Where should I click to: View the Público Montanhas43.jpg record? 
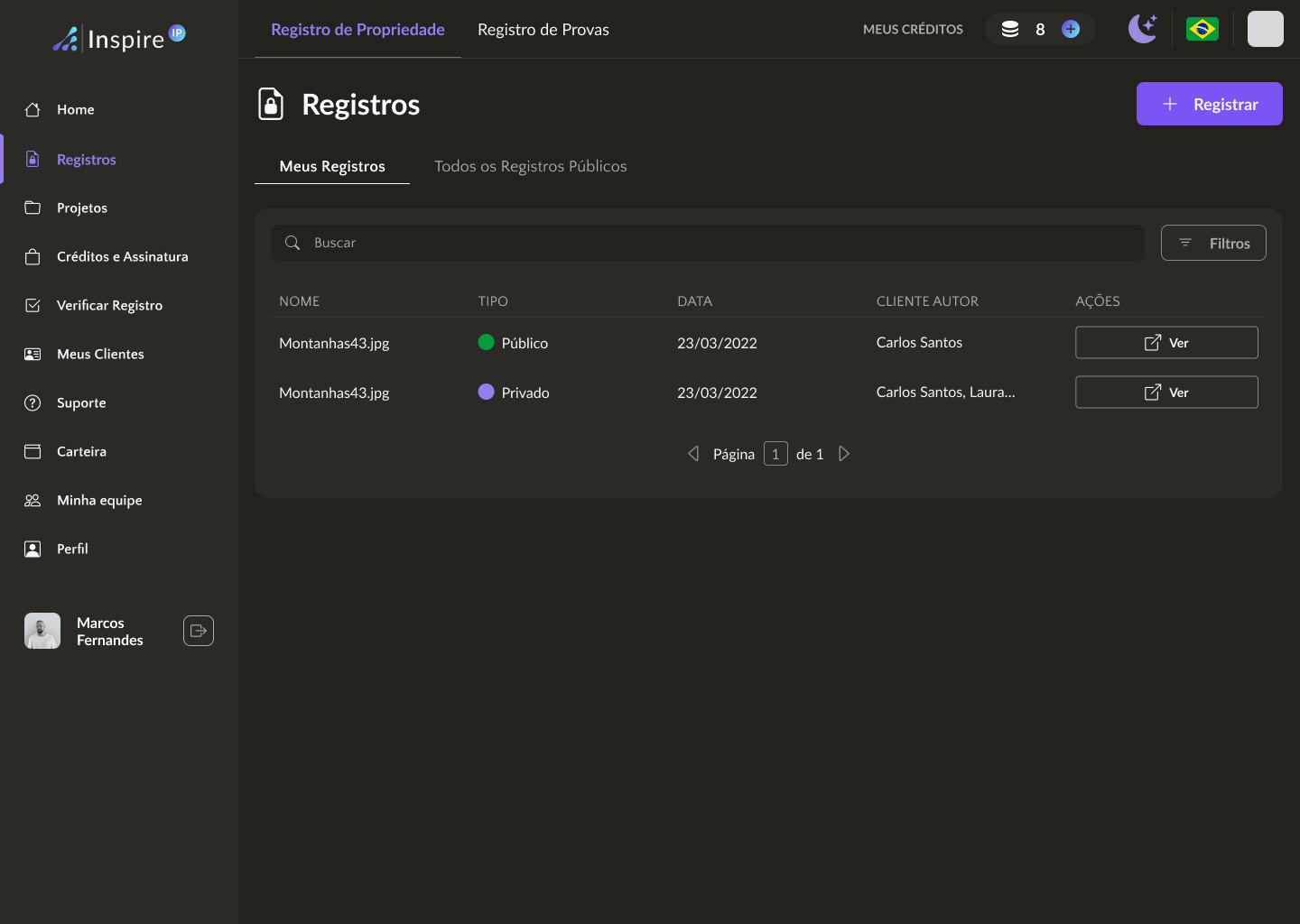pyautogui.click(x=1165, y=343)
